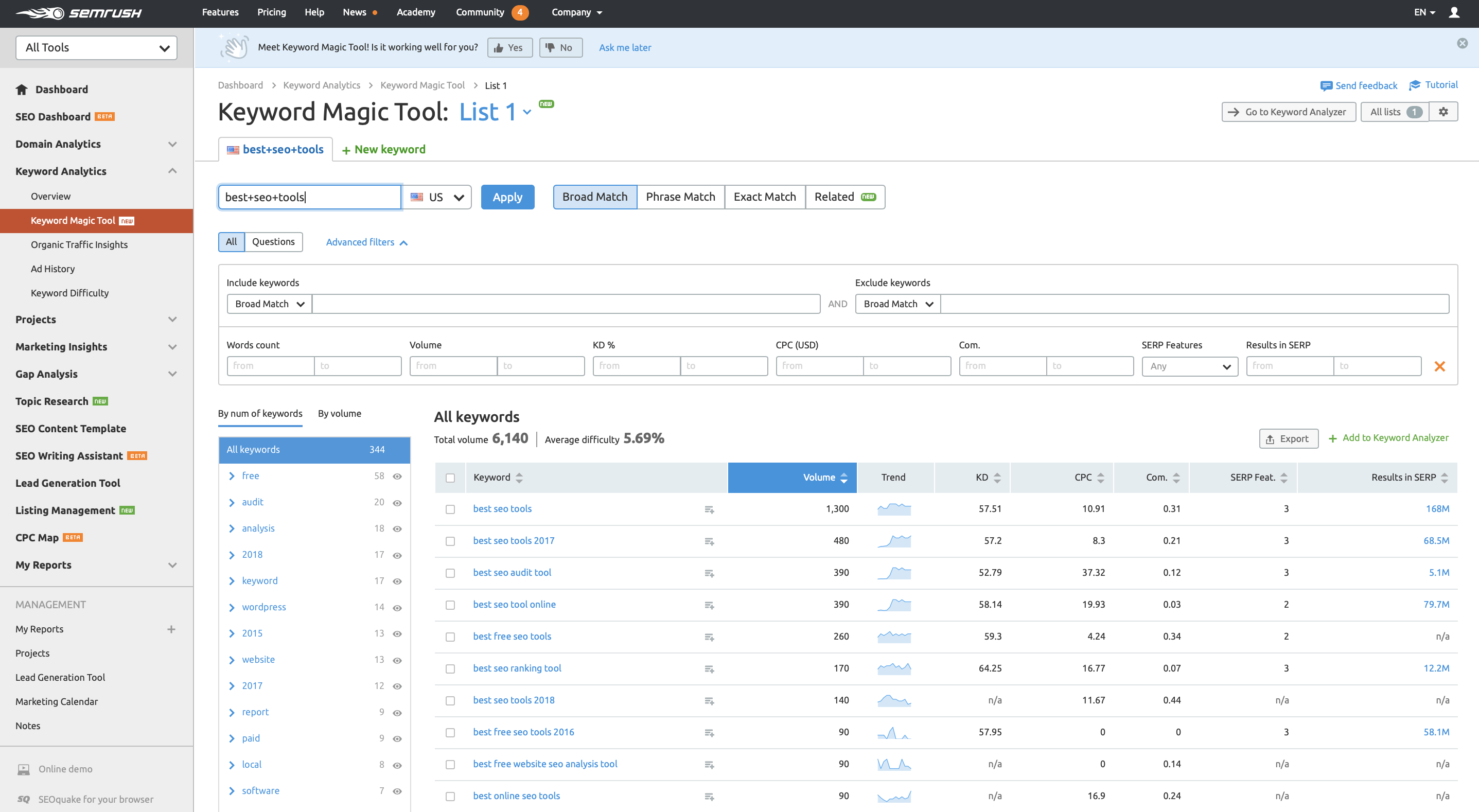Toggle visibility of free keyword group

397,476
